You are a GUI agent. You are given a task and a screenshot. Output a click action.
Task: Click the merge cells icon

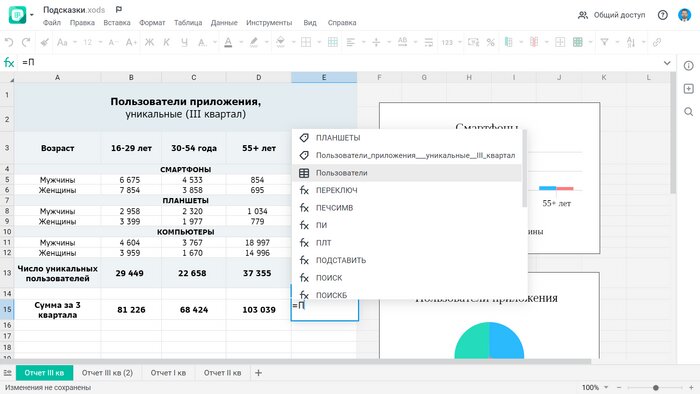point(560,42)
